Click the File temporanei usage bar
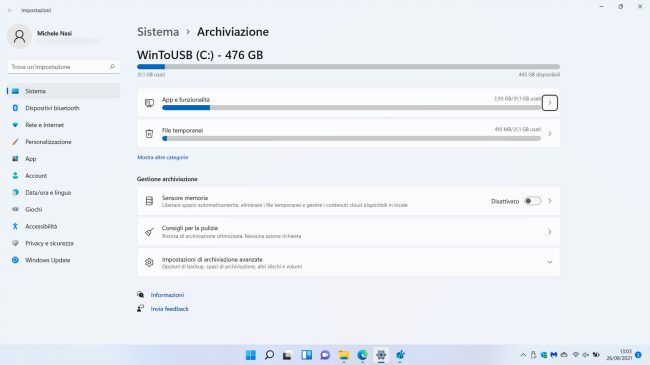 click(352, 139)
